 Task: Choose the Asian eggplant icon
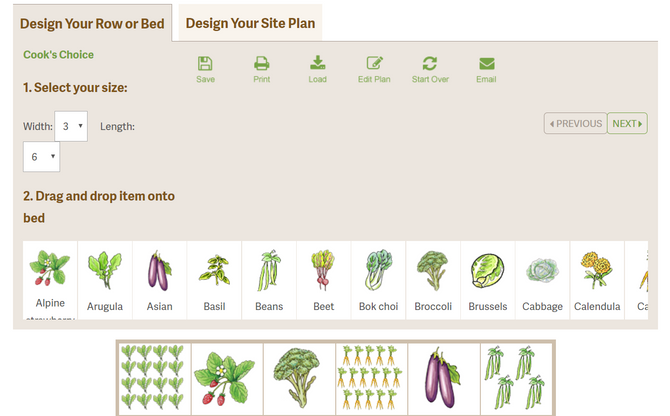[159, 280]
